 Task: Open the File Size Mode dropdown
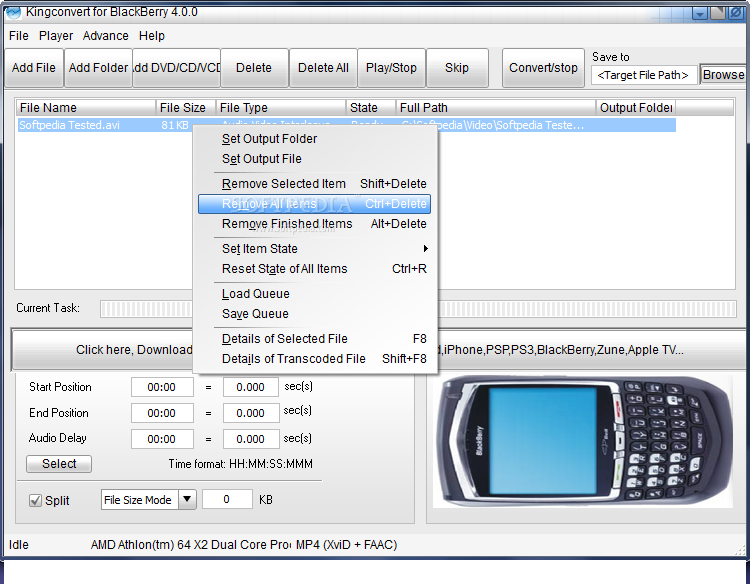pyautogui.click(x=148, y=500)
